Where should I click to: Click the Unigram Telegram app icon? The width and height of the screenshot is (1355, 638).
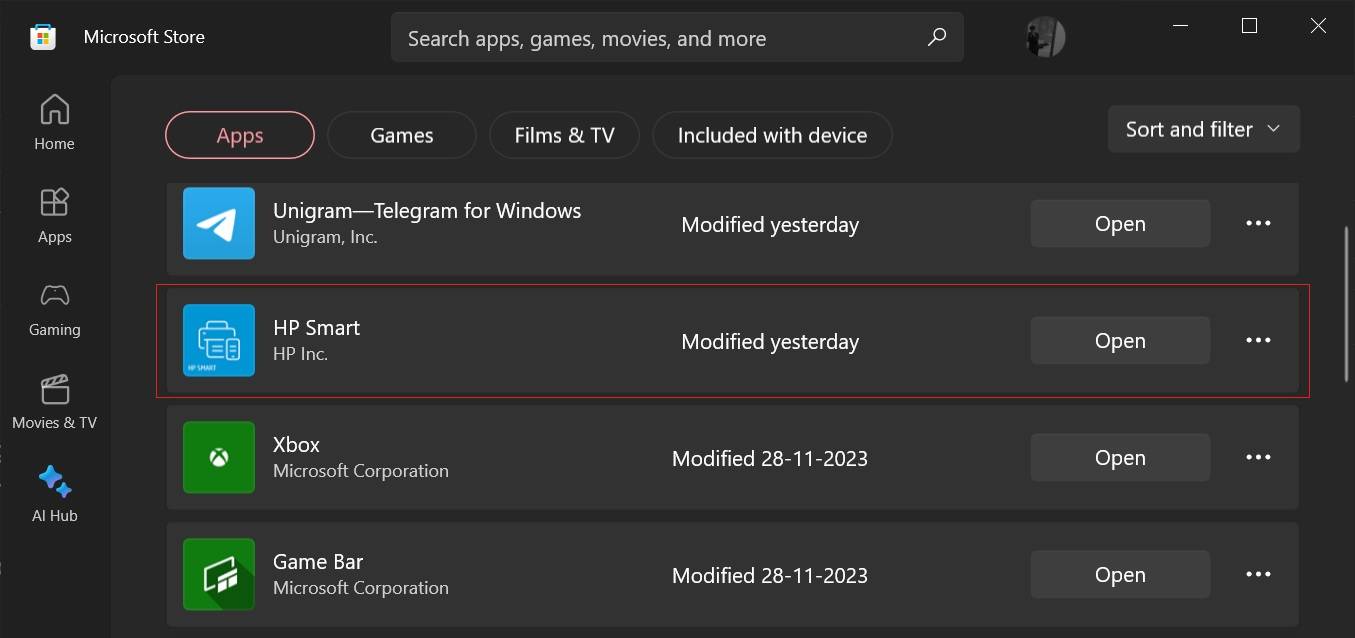(x=218, y=223)
